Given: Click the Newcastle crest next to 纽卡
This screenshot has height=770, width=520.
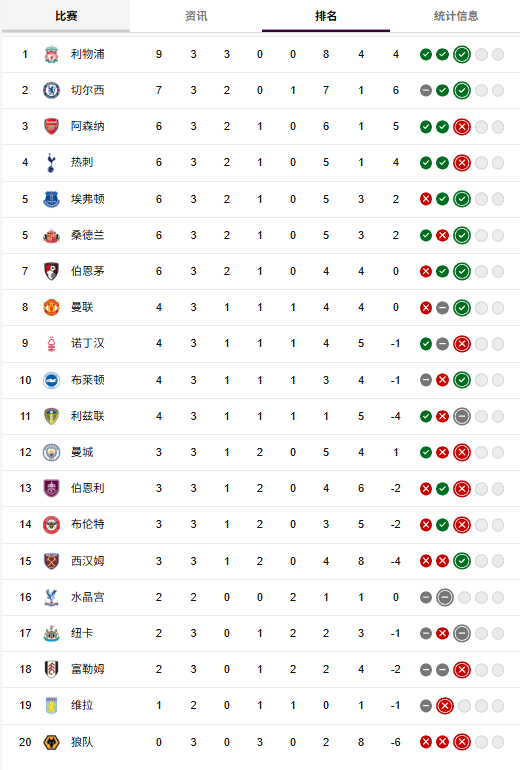Looking at the screenshot, I should [x=51, y=633].
